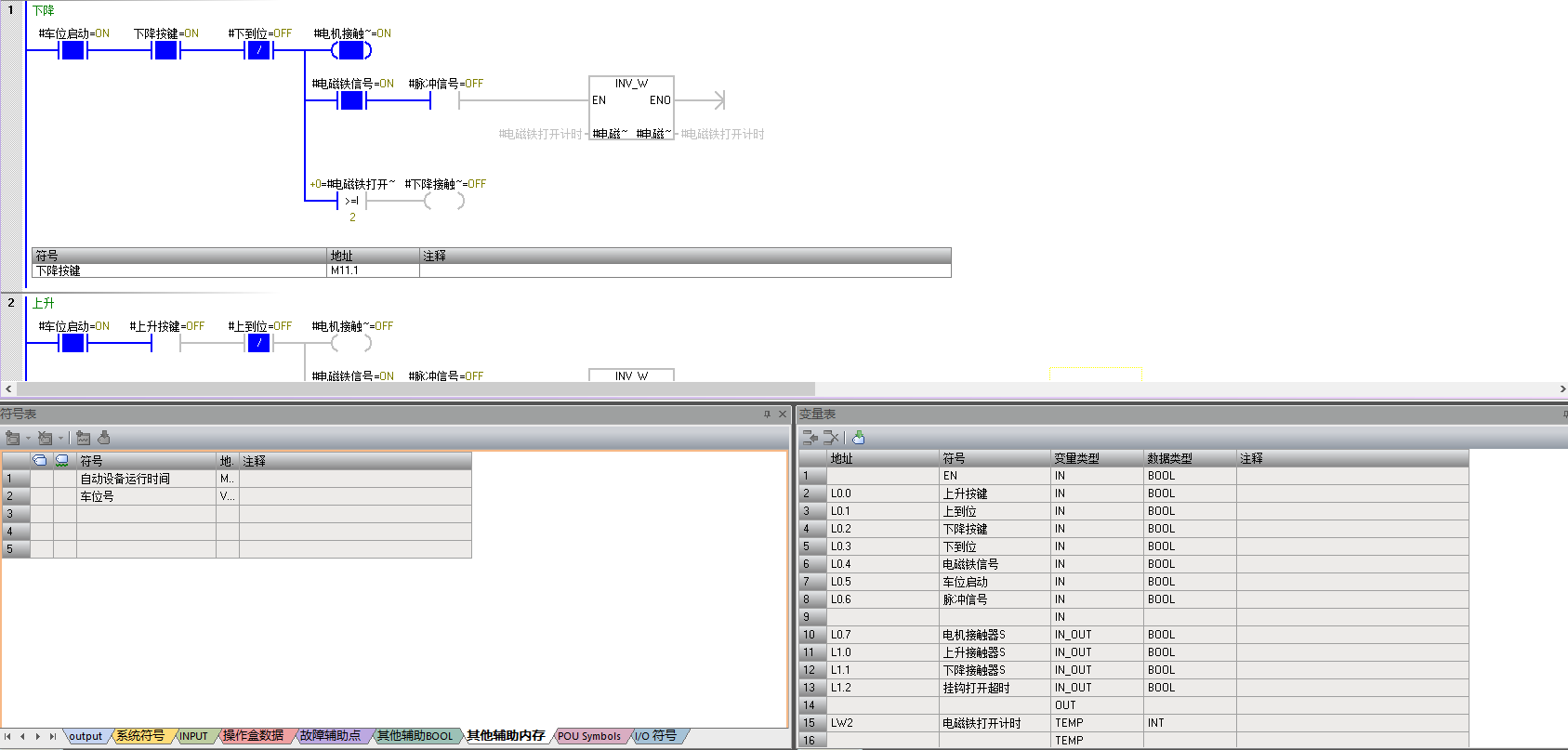
Task: Switch to the 系统符号 tab
Action: [139, 736]
